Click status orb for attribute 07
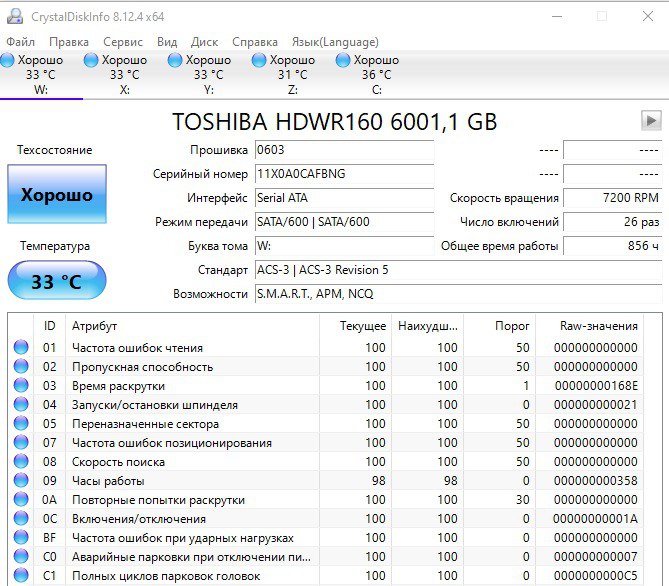This screenshot has height=586, width=669. [21, 442]
